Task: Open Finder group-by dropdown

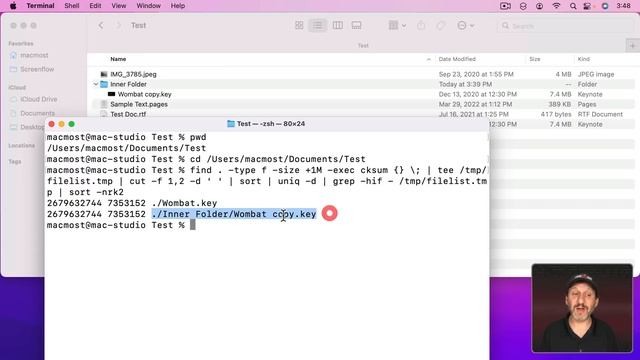Action: click(397, 25)
